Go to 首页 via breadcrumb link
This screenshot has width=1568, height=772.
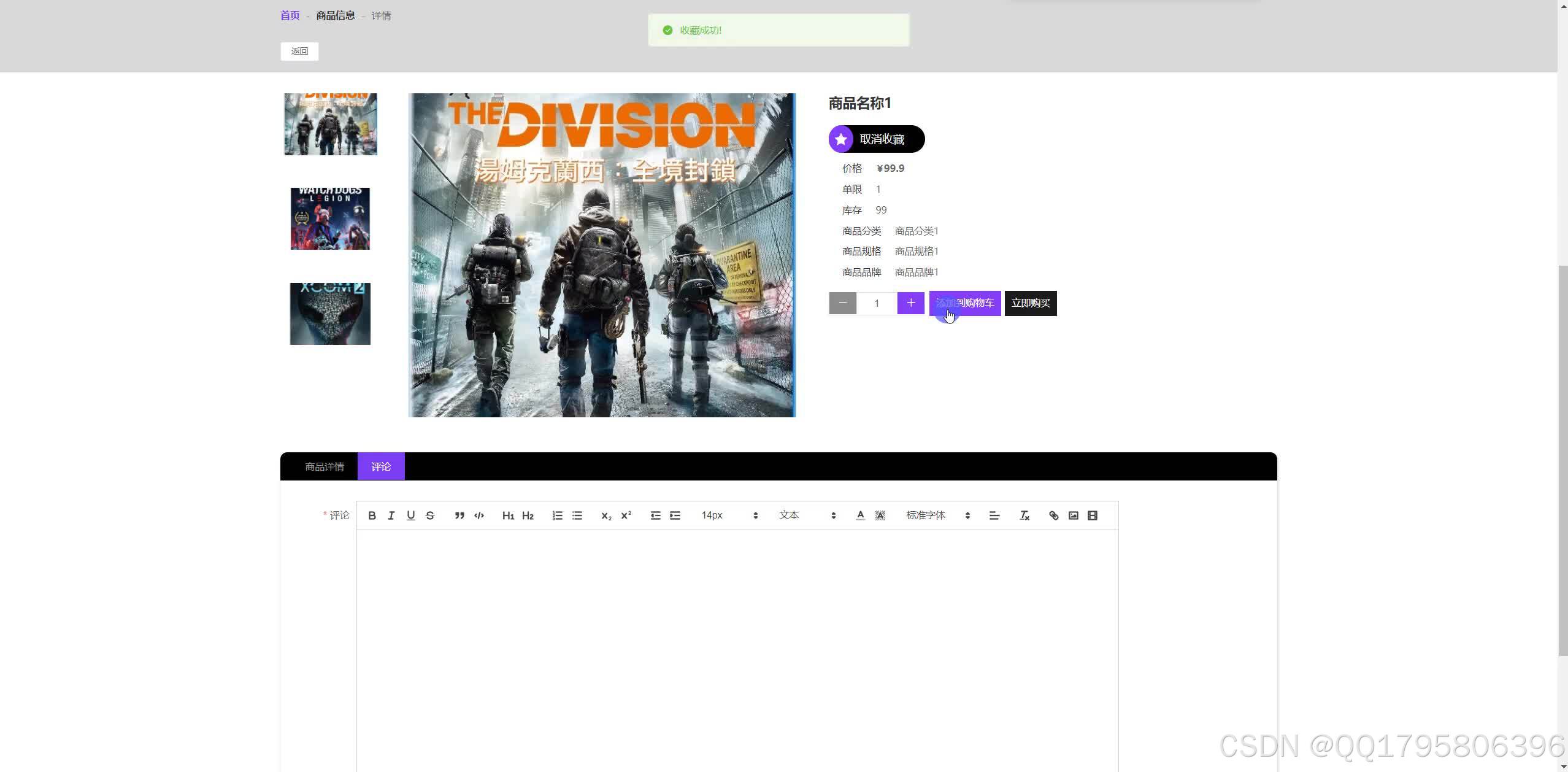290,16
